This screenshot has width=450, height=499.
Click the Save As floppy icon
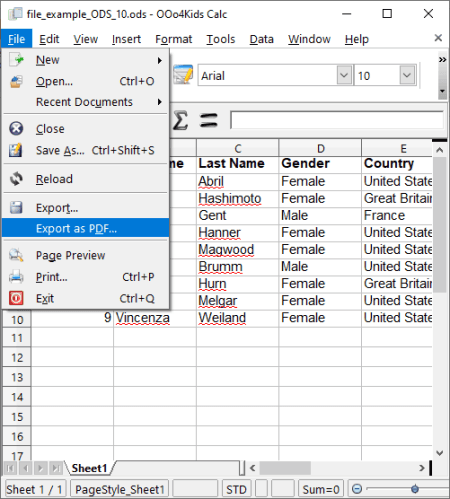16,150
